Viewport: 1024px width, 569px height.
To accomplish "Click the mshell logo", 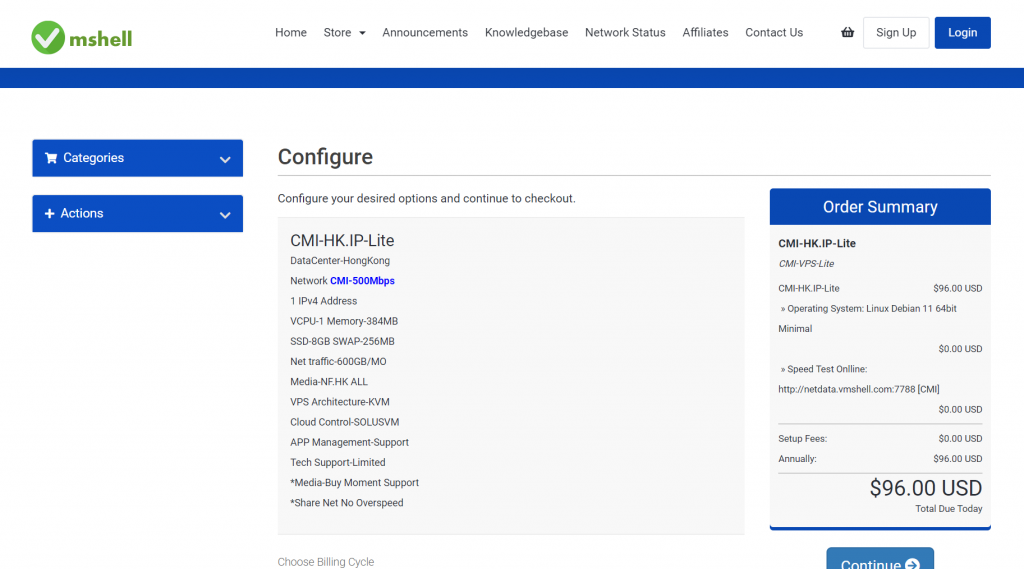I will (82, 37).
